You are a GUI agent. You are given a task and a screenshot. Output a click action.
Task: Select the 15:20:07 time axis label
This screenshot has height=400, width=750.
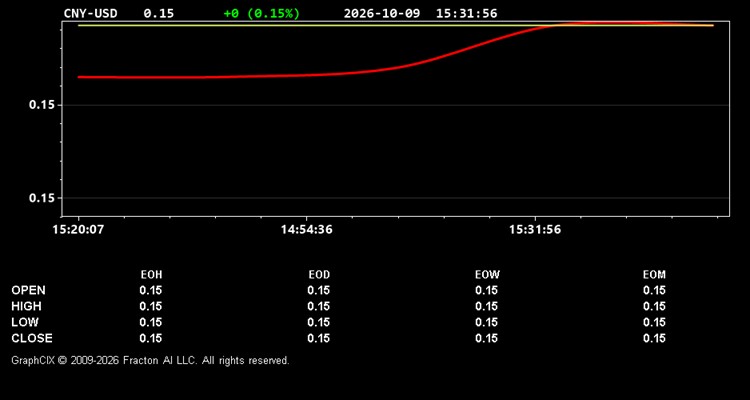coord(78,230)
